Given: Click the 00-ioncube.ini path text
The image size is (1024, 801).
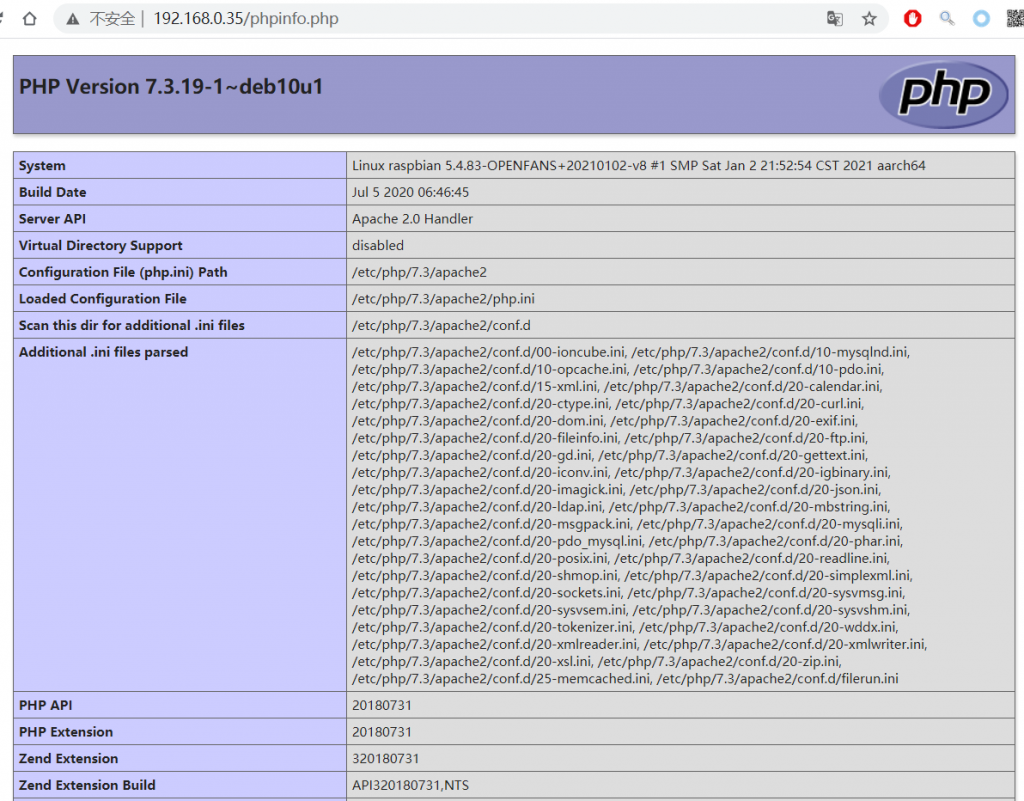Looking at the screenshot, I should 488,353.
